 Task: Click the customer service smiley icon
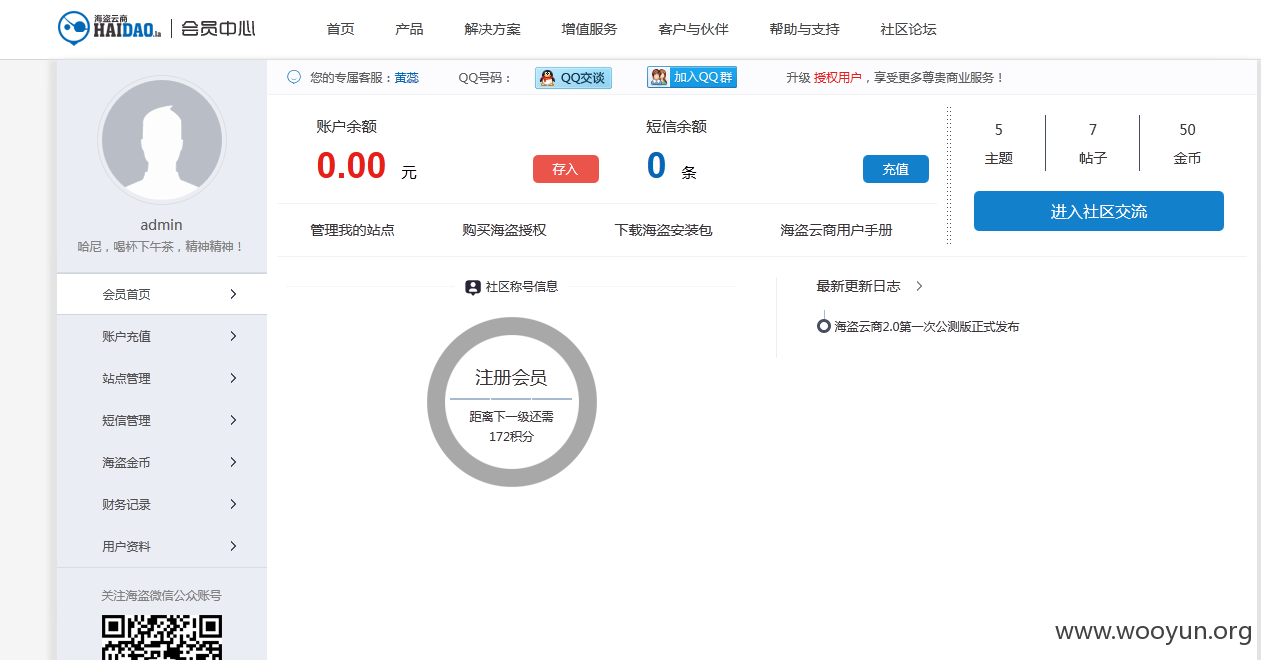[x=294, y=77]
